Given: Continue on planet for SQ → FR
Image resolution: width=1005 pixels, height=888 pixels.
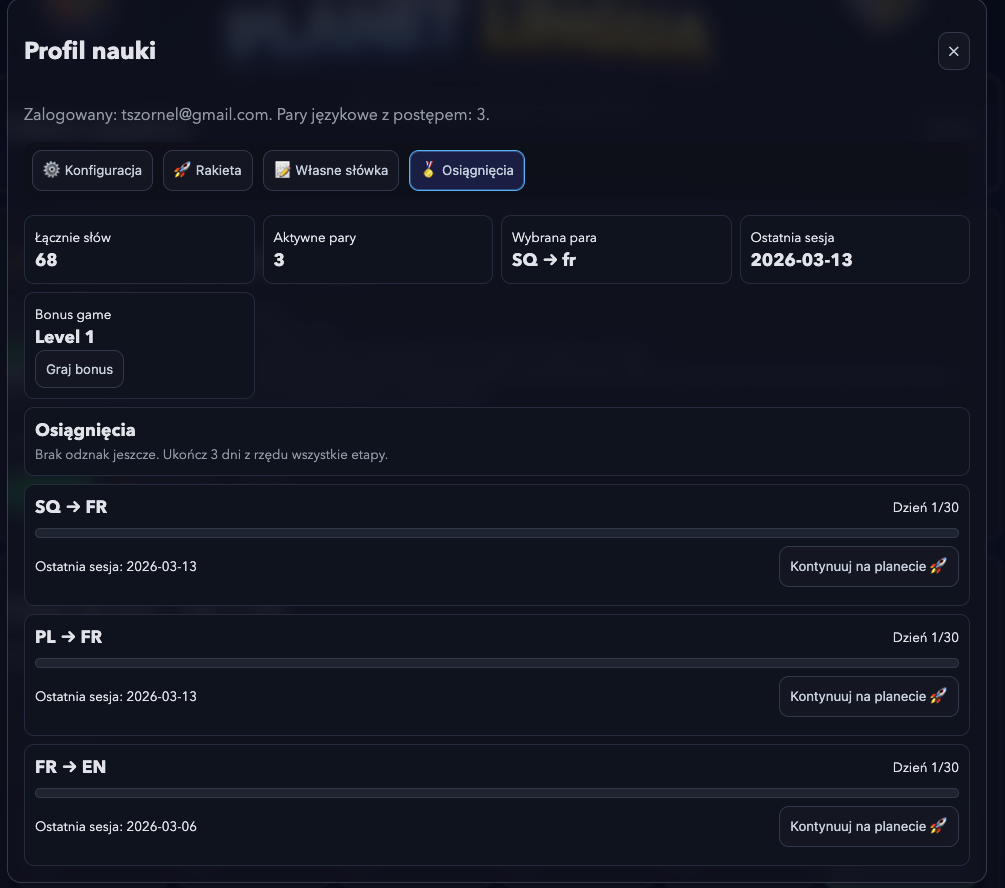Looking at the screenshot, I should pos(868,566).
